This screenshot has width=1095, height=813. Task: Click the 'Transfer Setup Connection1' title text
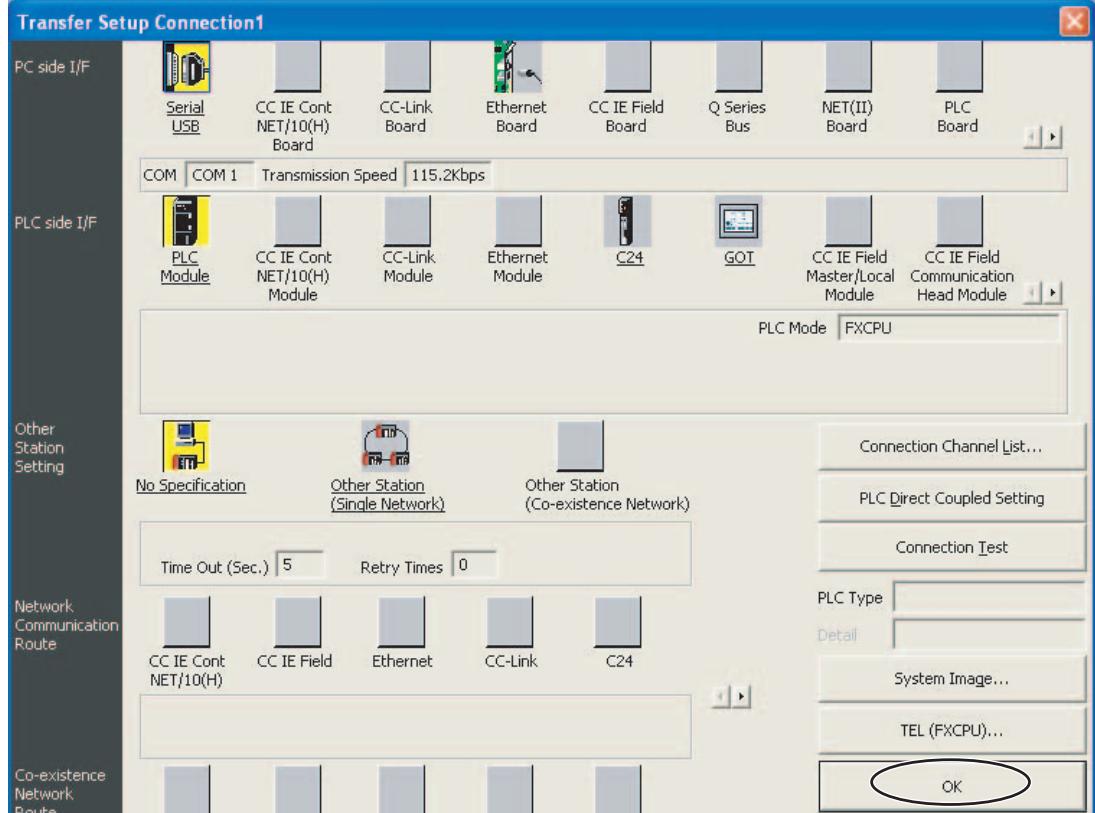[x=141, y=22]
